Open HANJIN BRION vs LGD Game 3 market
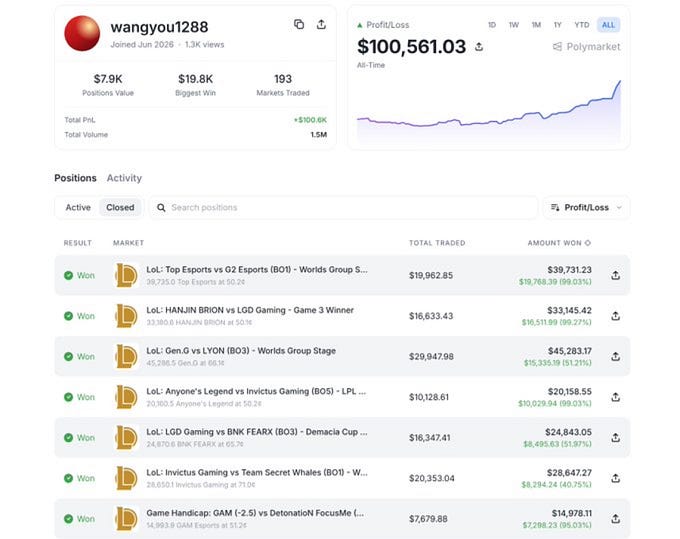 pos(250,310)
